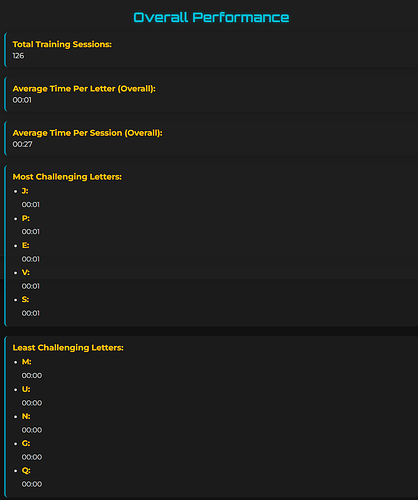
Task: Click the Least Challenging Letters heading
Action: tap(68, 348)
